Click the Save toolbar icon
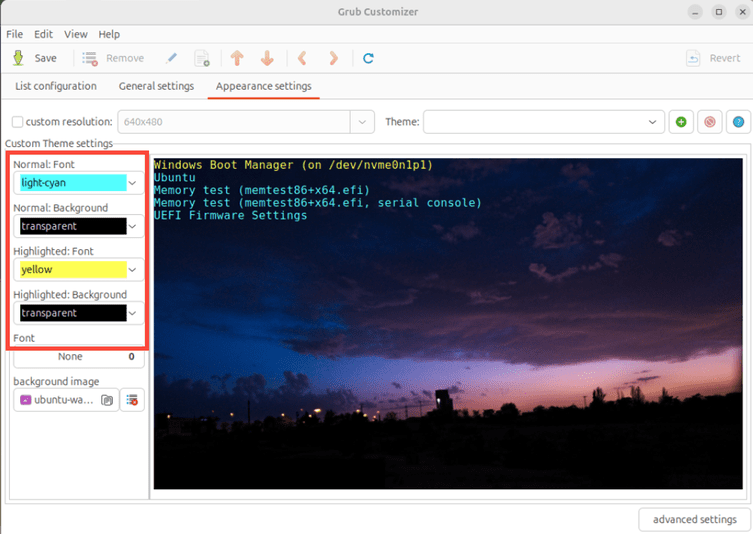Screen dimensions: 753x534 [x=18, y=58]
